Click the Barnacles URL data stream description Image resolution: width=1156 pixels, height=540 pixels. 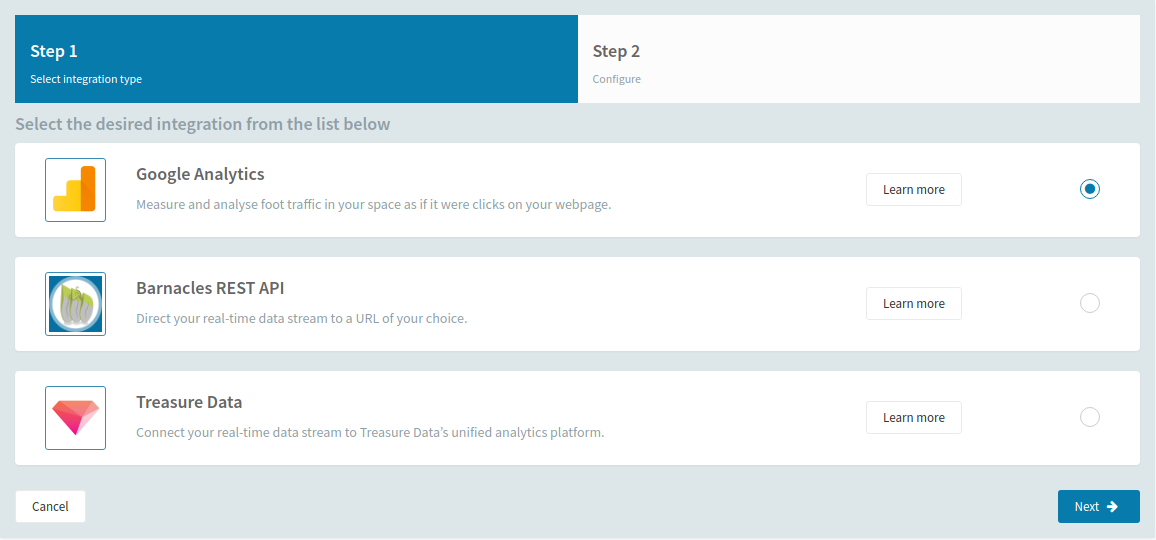302,319
